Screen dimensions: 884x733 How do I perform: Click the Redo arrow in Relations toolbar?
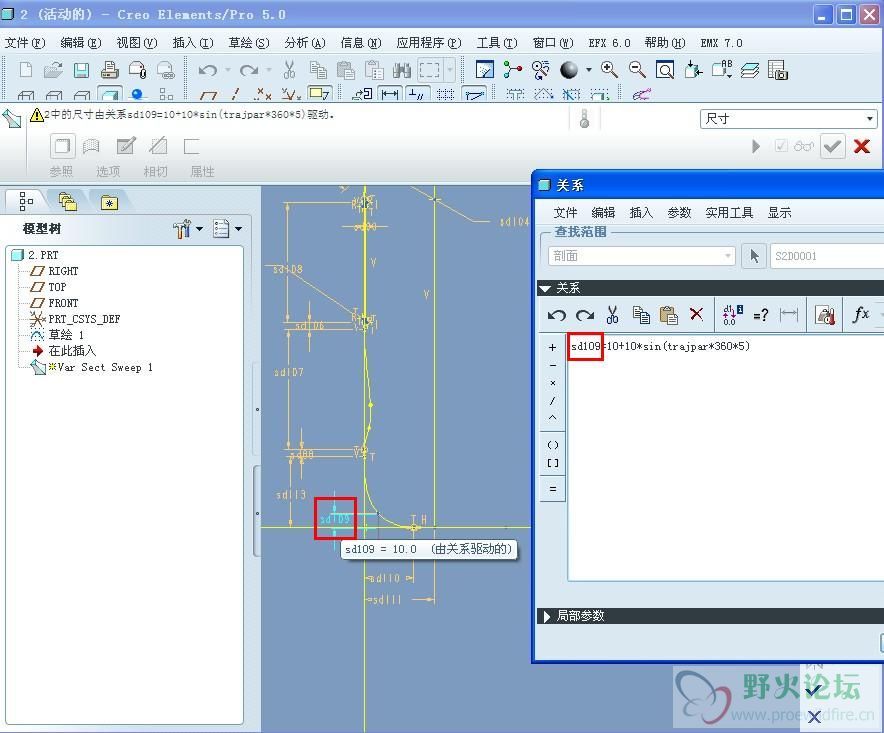585,315
